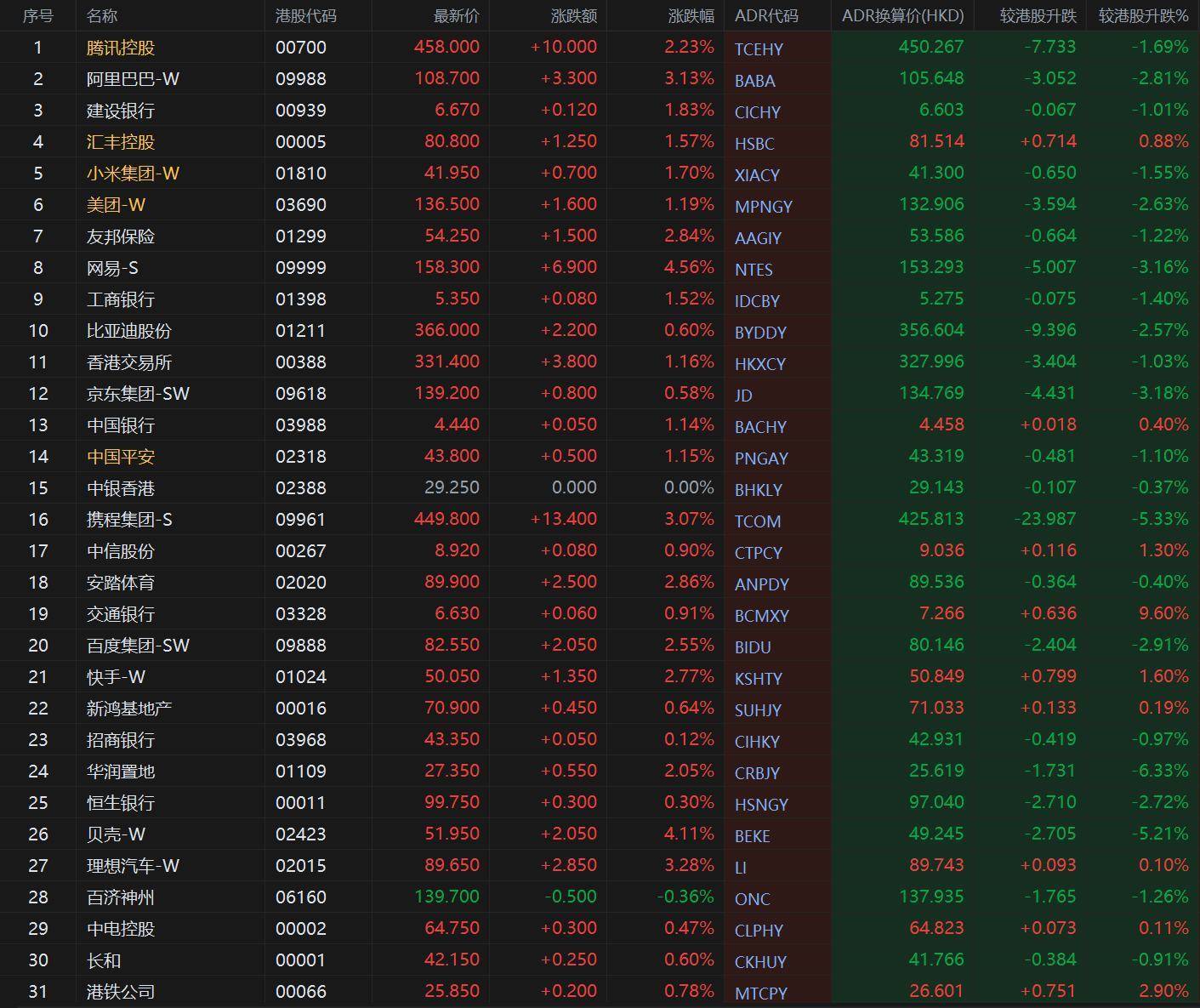This screenshot has width=1200, height=1008.
Task: Click the -6.33% discount value
Action: pyautogui.click(x=1160, y=771)
